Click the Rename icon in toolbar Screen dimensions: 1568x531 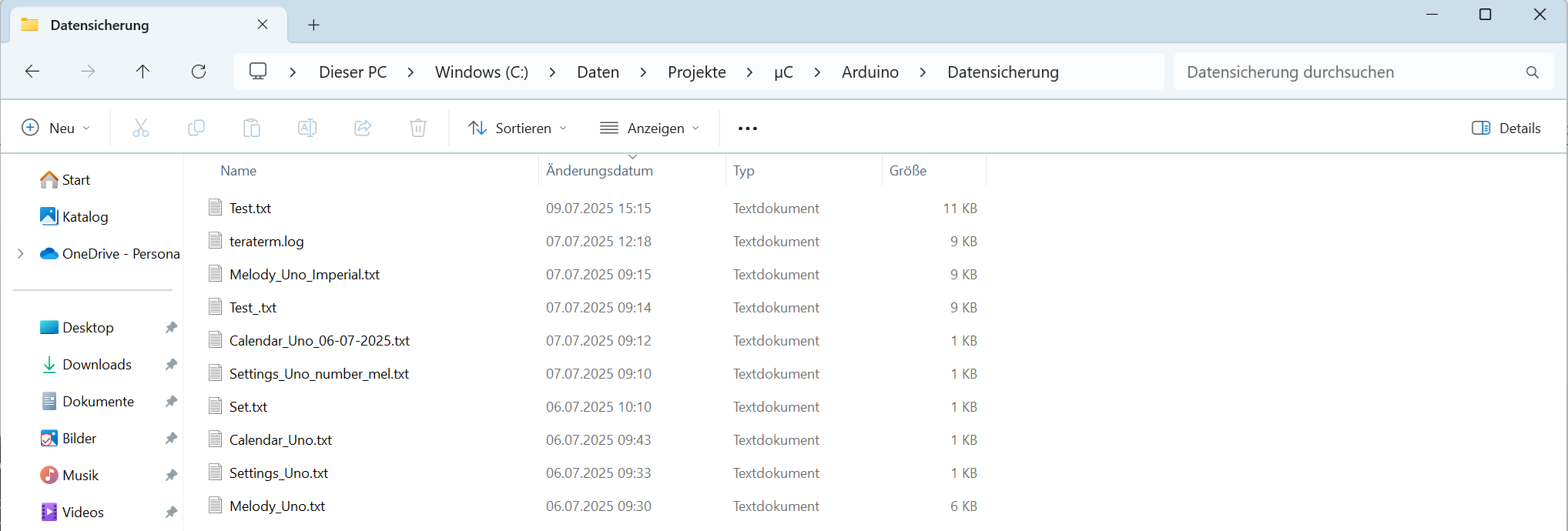pos(307,128)
